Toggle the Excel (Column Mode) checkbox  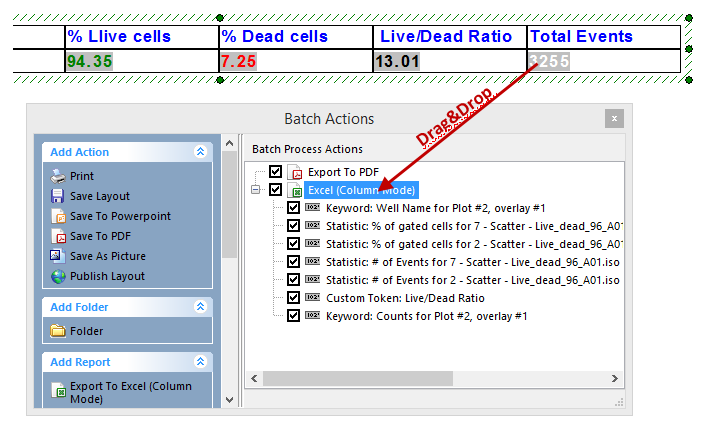[276, 190]
